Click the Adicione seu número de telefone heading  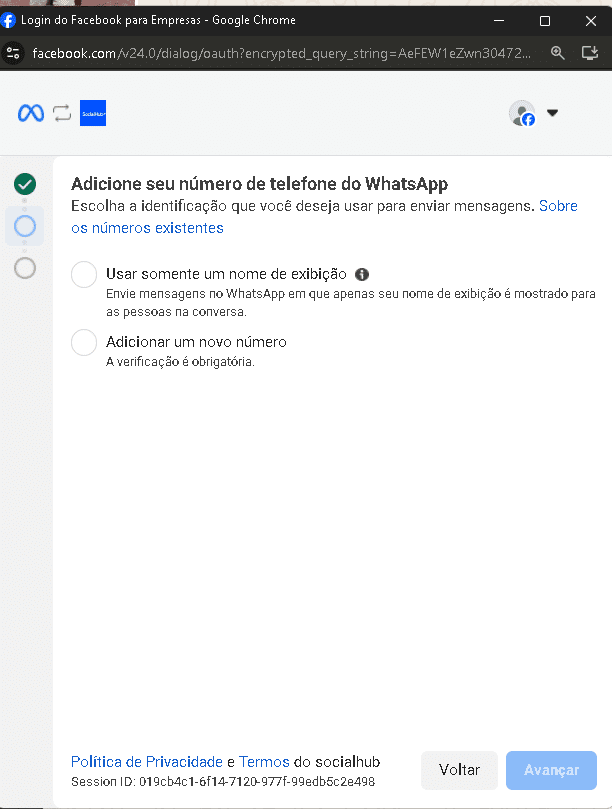pos(260,184)
